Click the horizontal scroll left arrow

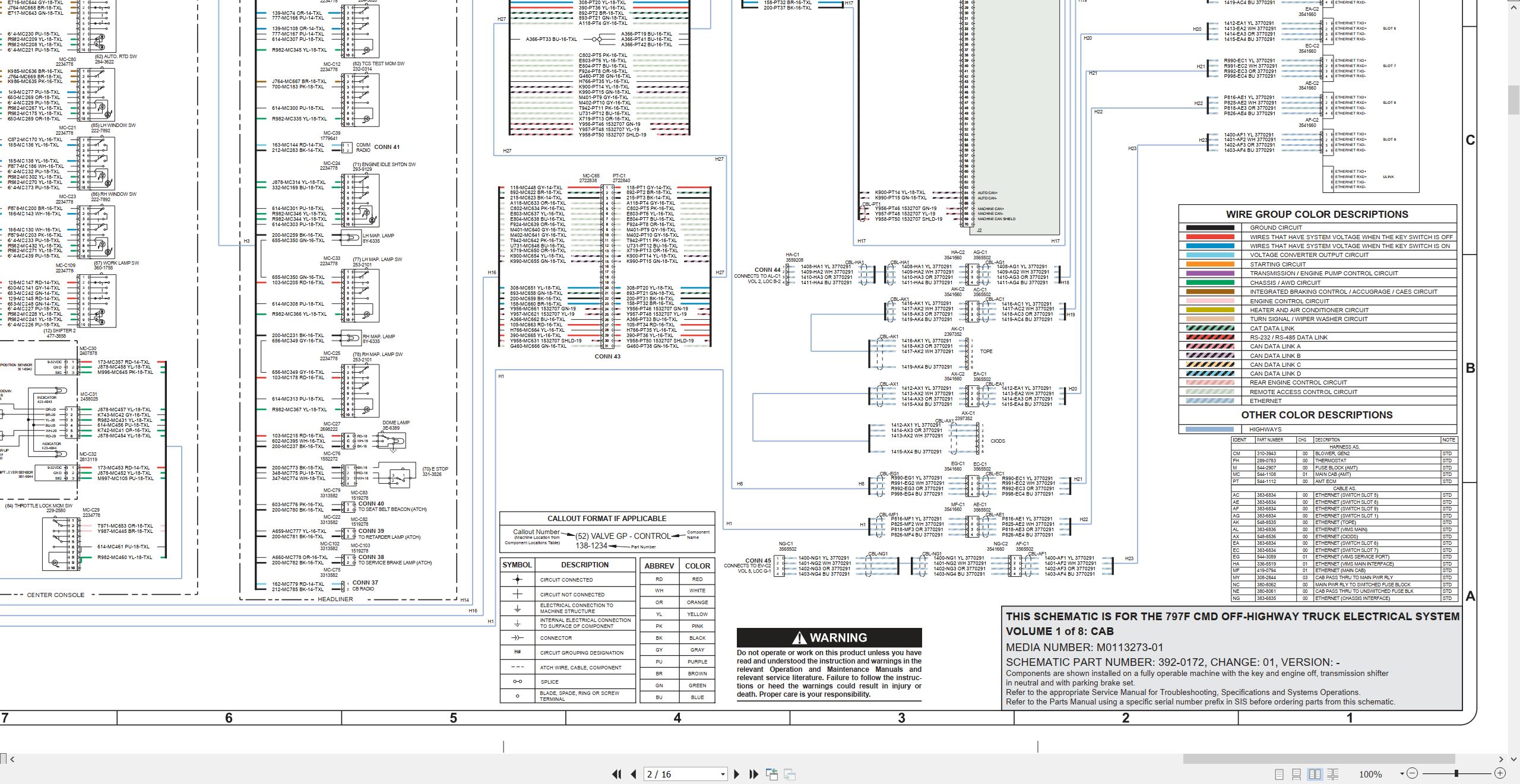tap(12, 758)
